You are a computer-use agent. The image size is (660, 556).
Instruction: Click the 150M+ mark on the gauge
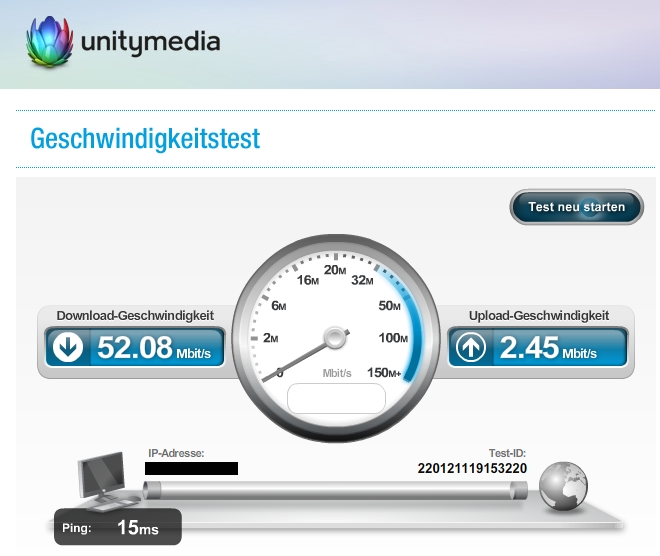pyautogui.click(x=384, y=372)
